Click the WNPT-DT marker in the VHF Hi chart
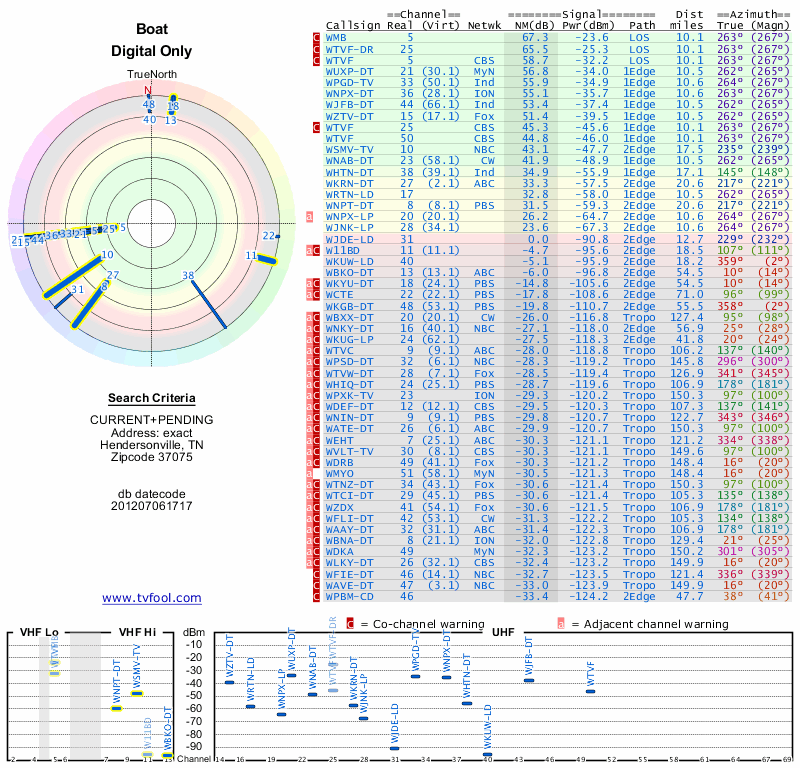 (x=117, y=708)
